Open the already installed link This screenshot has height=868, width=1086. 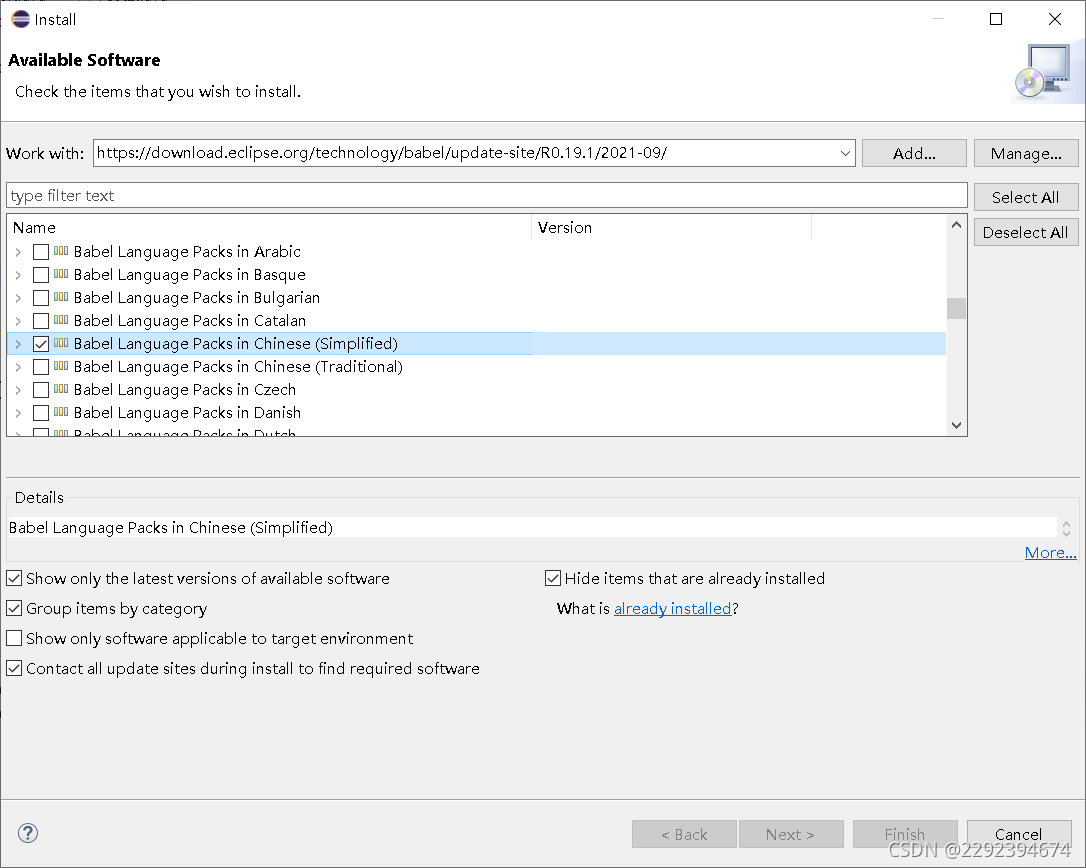(x=673, y=608)
